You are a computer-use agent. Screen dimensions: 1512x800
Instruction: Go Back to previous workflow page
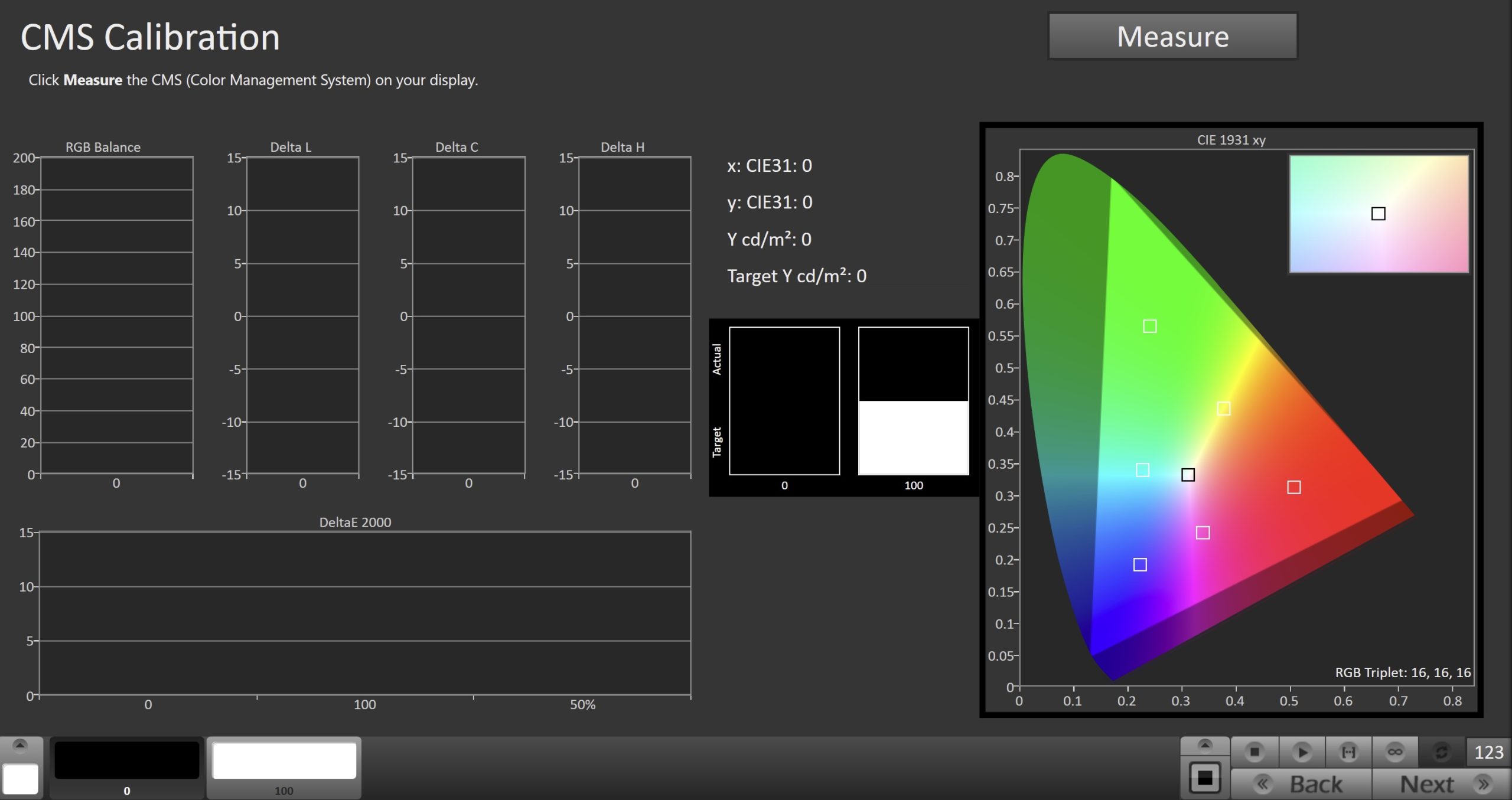tap(1302, 784)
